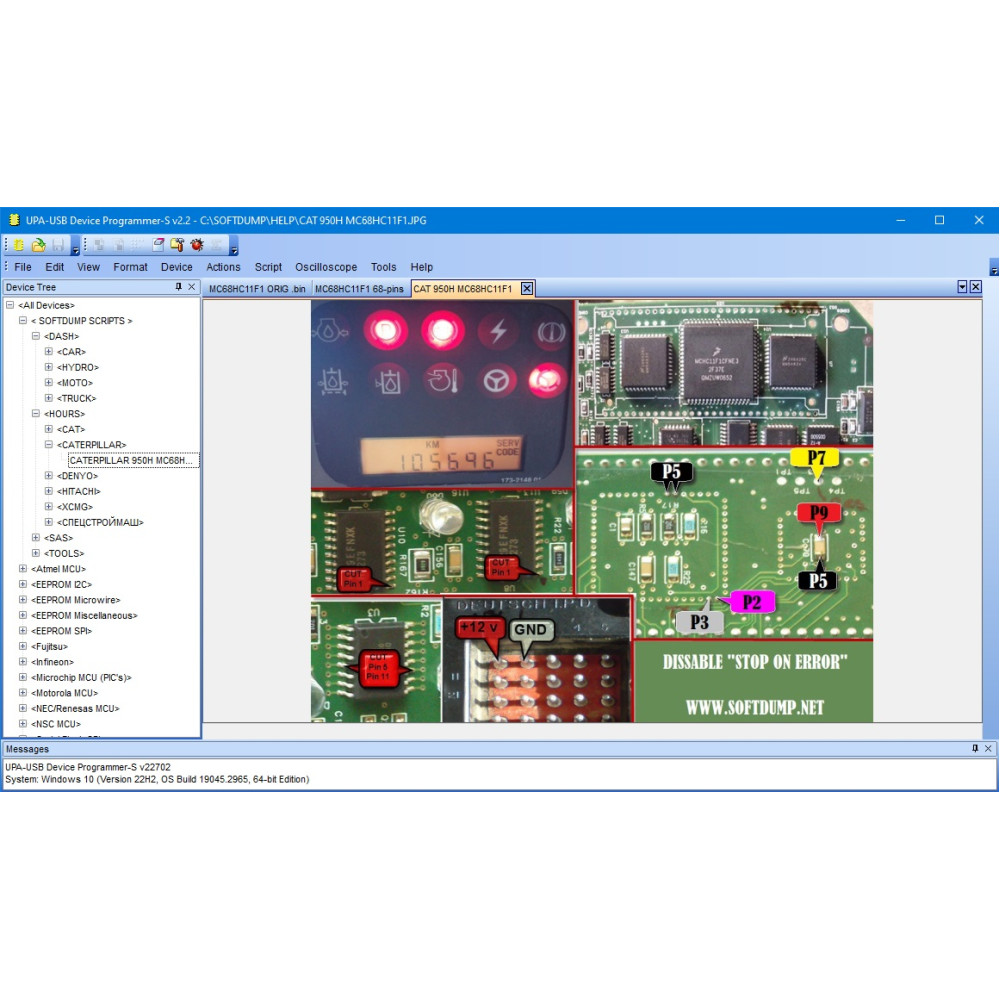The width and height of the screenshot is (1000, 1000).
Task: Pin the Device Tree panel
Action: click(179, 288)
